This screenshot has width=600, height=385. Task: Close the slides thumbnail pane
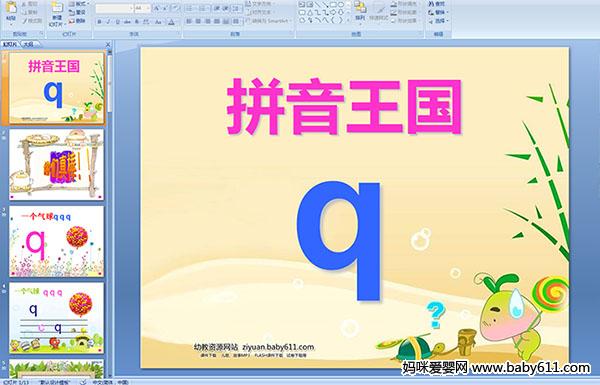pyautogui.click(x=108, y=44)
